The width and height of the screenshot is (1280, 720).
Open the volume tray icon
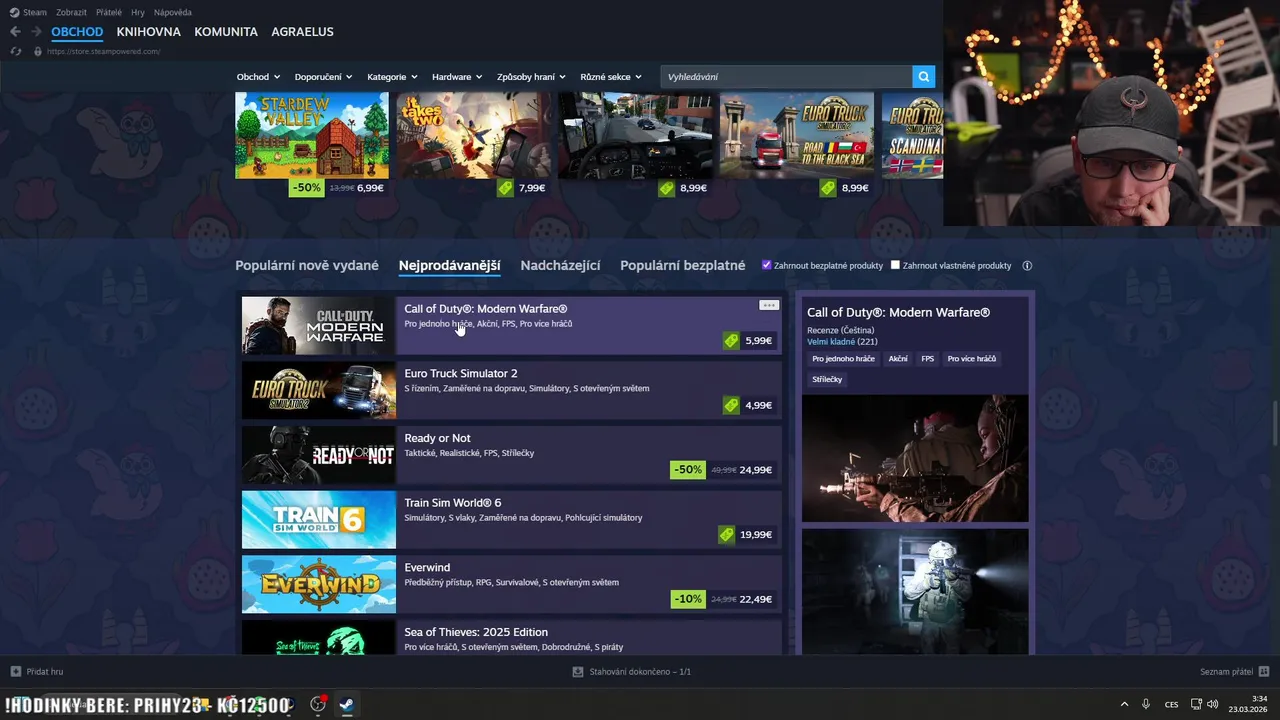pyautogui.click(x=1212, y=704)
